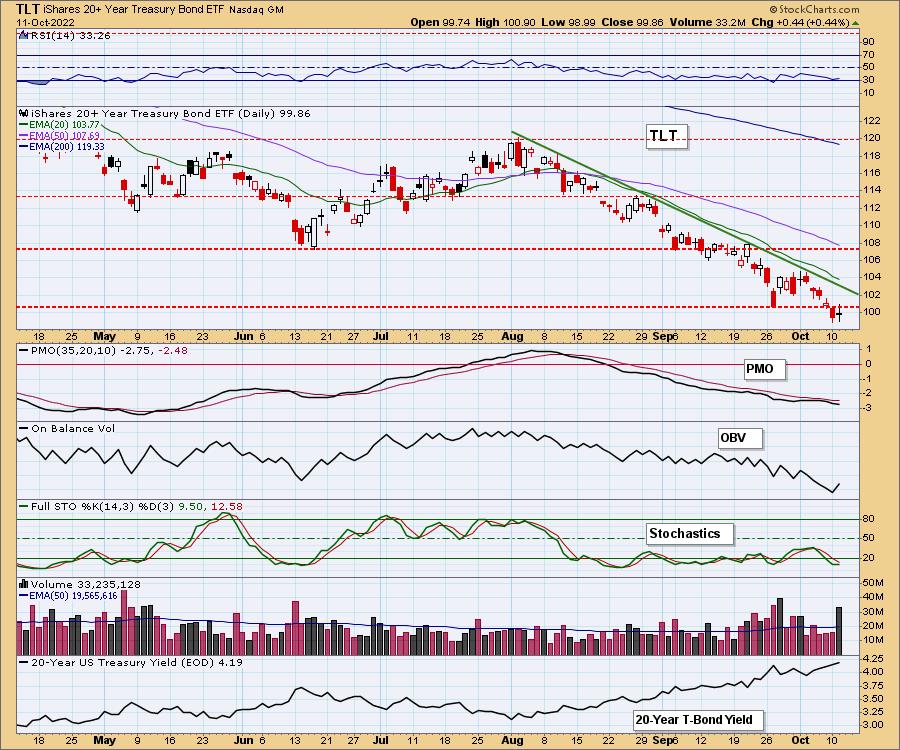Click the RSI(14) 33.26 indicator label
Screen dimensions: 900x750
coord(70,36)
